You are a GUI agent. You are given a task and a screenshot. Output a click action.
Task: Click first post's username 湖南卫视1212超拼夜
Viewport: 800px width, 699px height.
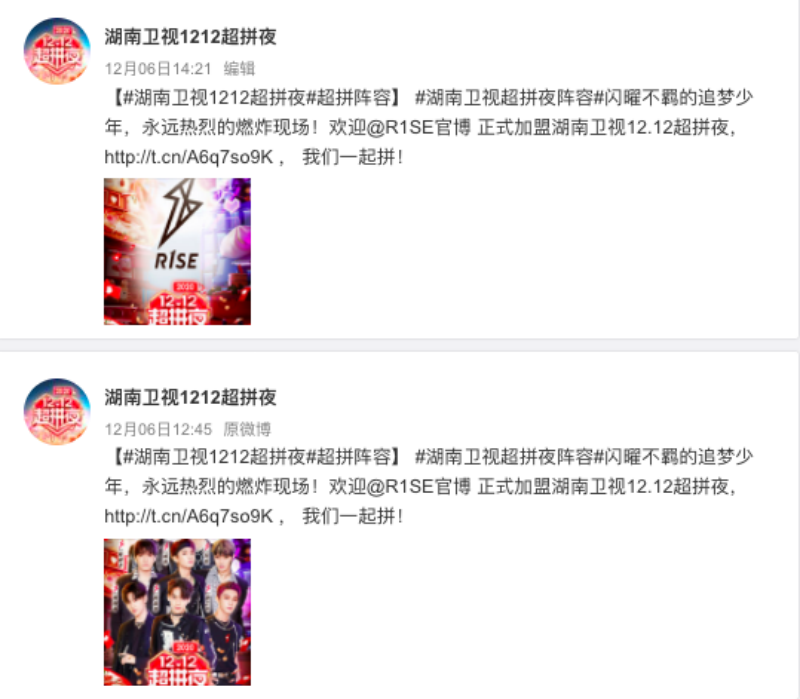190,37
